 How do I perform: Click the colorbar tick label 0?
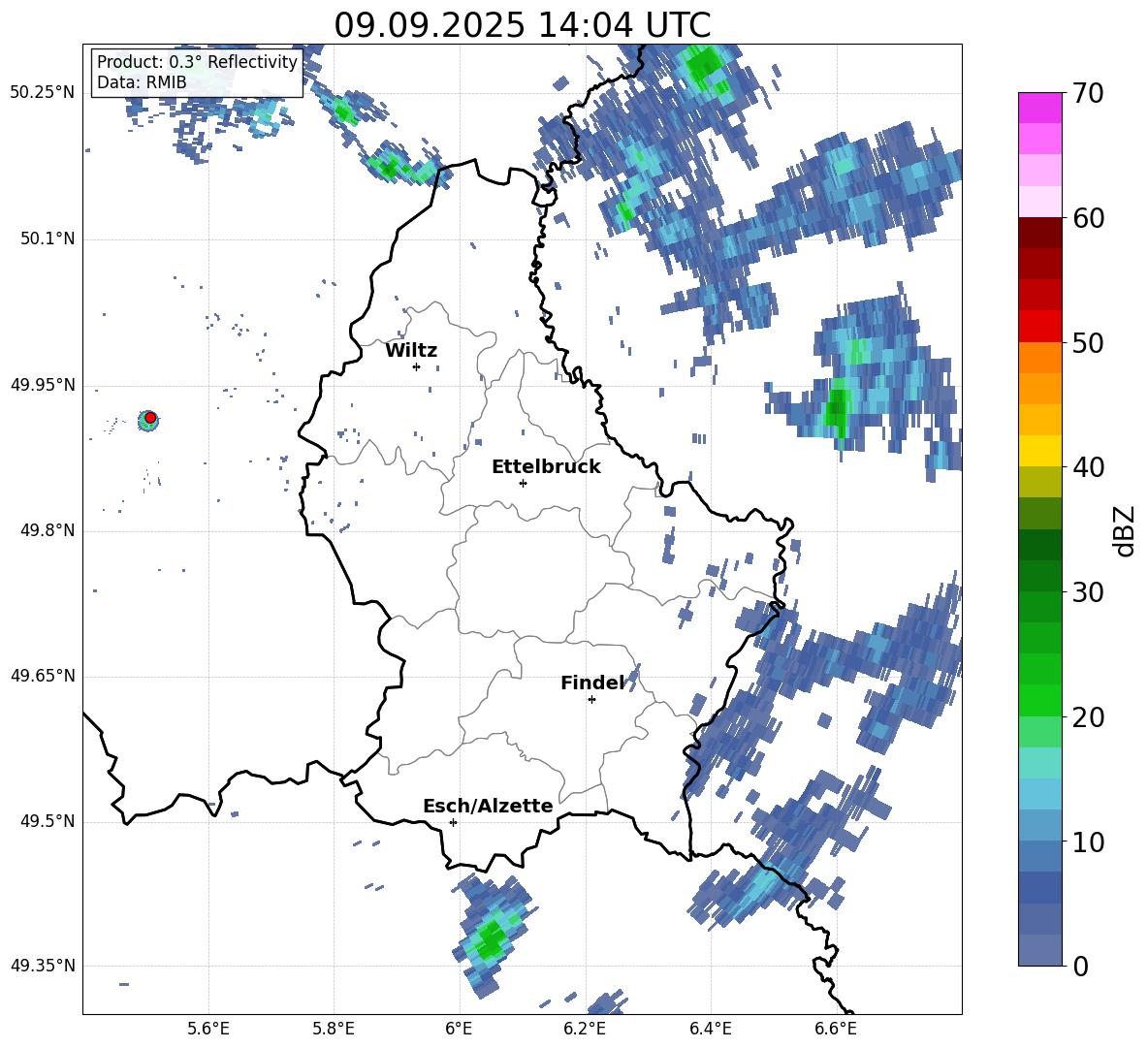point(1080,966)
